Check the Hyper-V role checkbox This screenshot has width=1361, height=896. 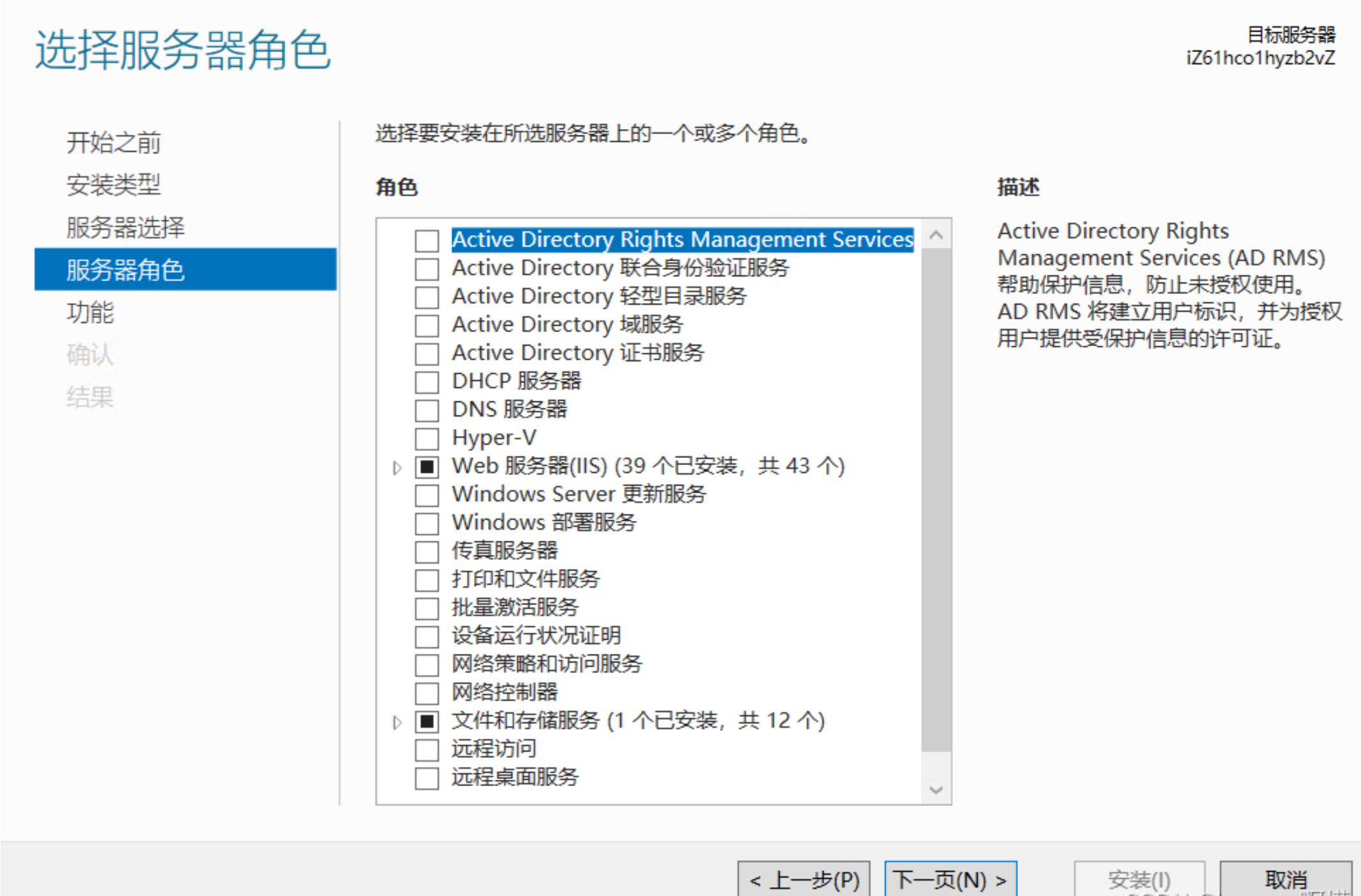[426, 439]
